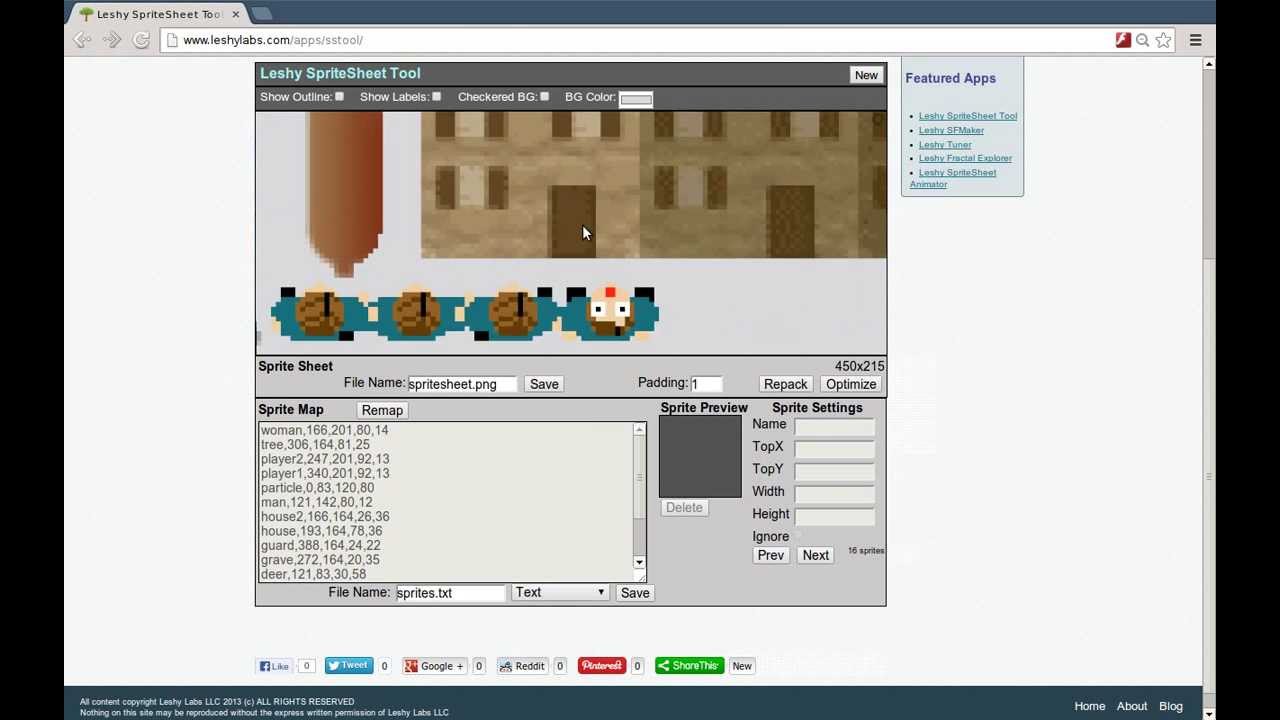The image size is (1280, 720).
Task: Click the sprite Name field
Action: (834, 425)
